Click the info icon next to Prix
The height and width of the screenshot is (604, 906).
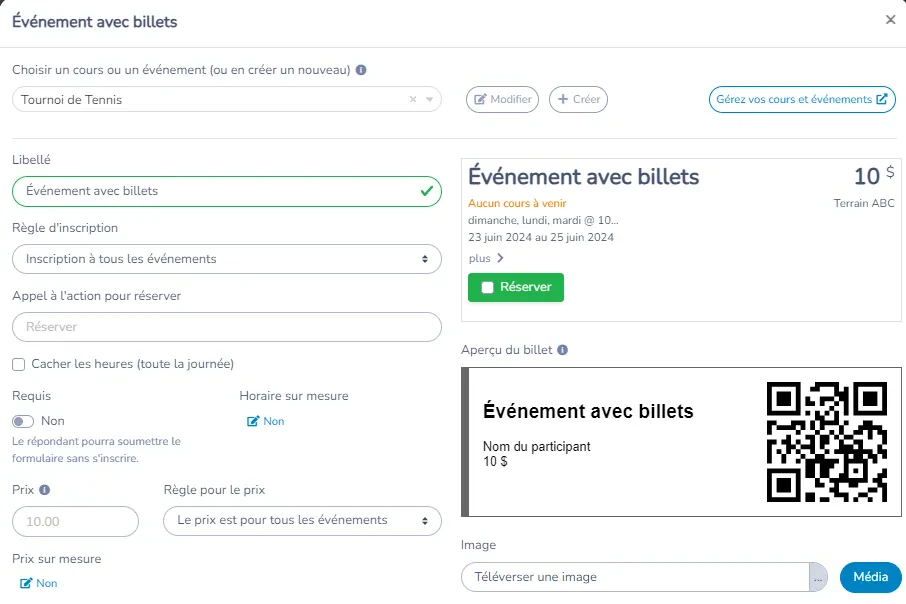pyautogui.click(x=44, y=490)
